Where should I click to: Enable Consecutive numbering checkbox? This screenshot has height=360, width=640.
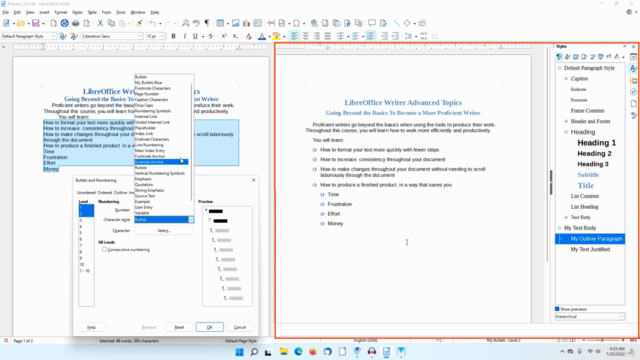pyautogui.click(x=104, y=249)
